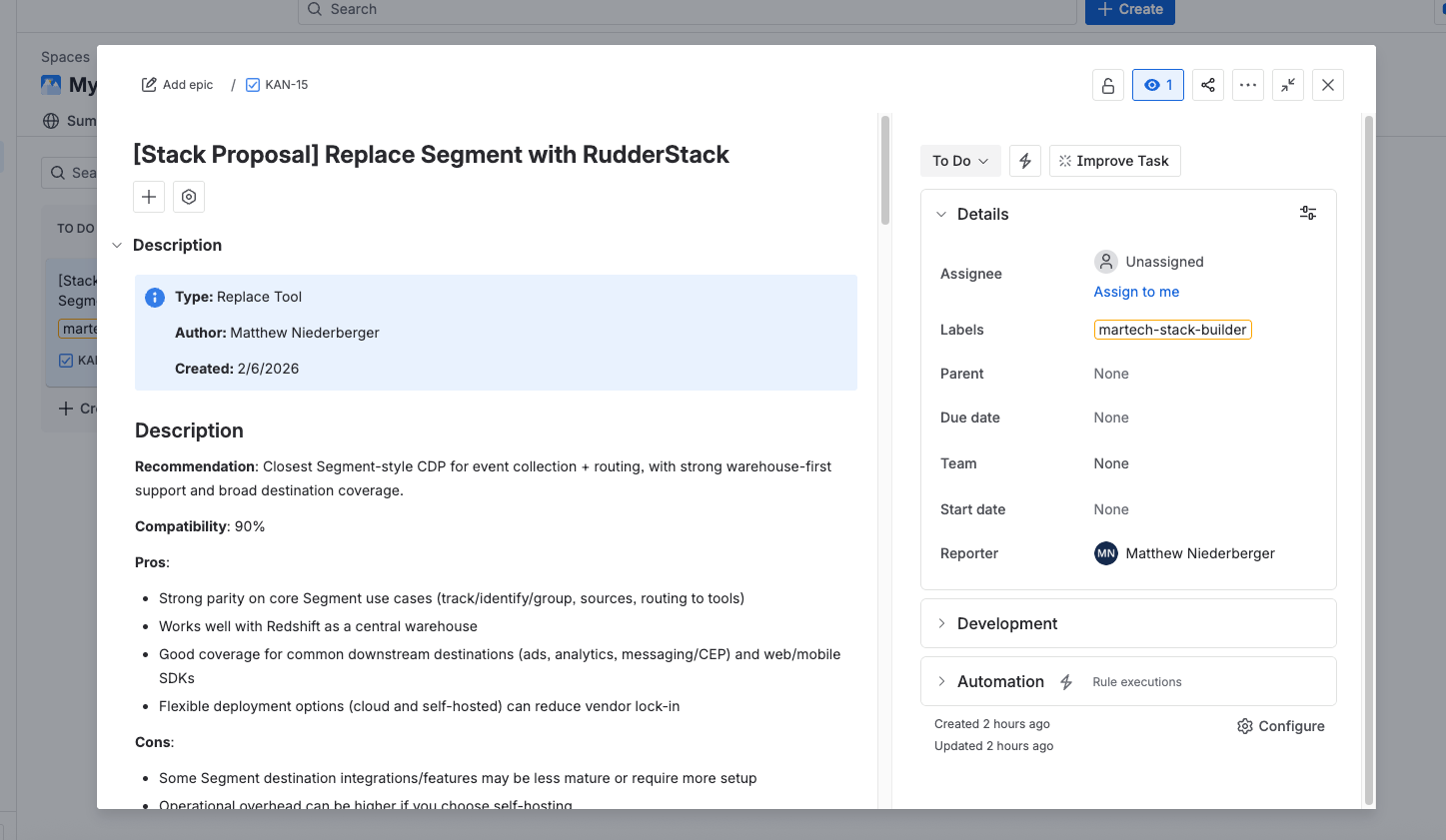1446x840 pixels.
Task: Collapse the Description section
Action: point(116,245)
